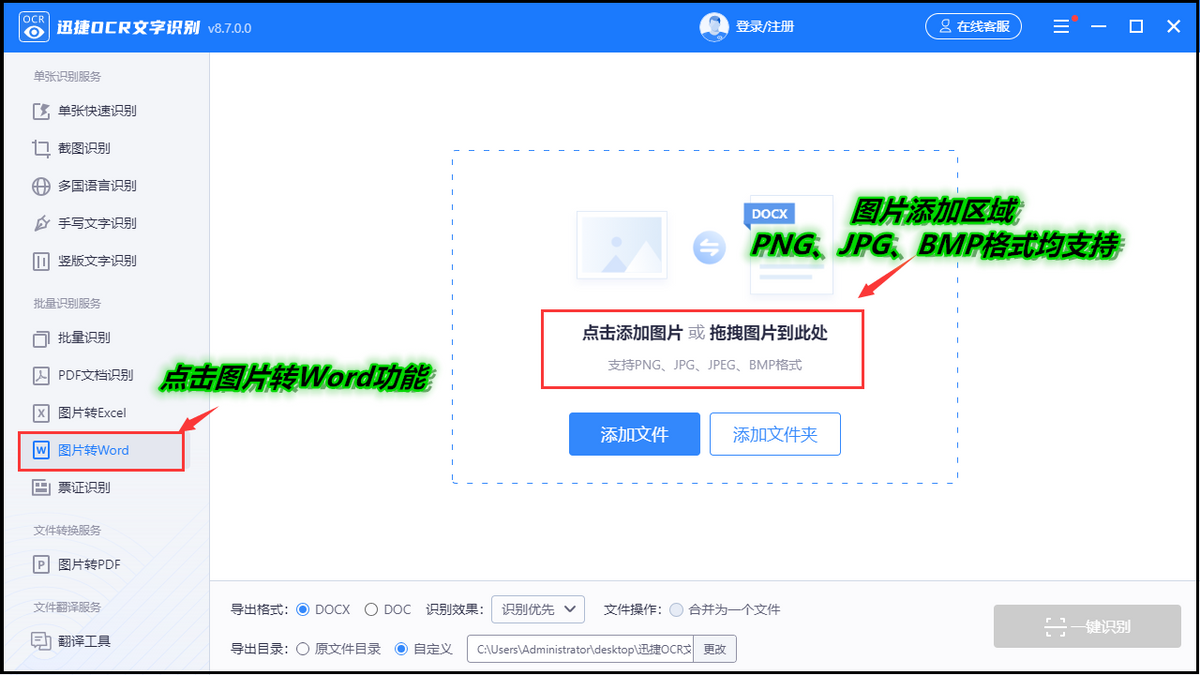The image size is (1200, 675).
Task: Click the 添加文件夹 button
Action: [775, 434]
